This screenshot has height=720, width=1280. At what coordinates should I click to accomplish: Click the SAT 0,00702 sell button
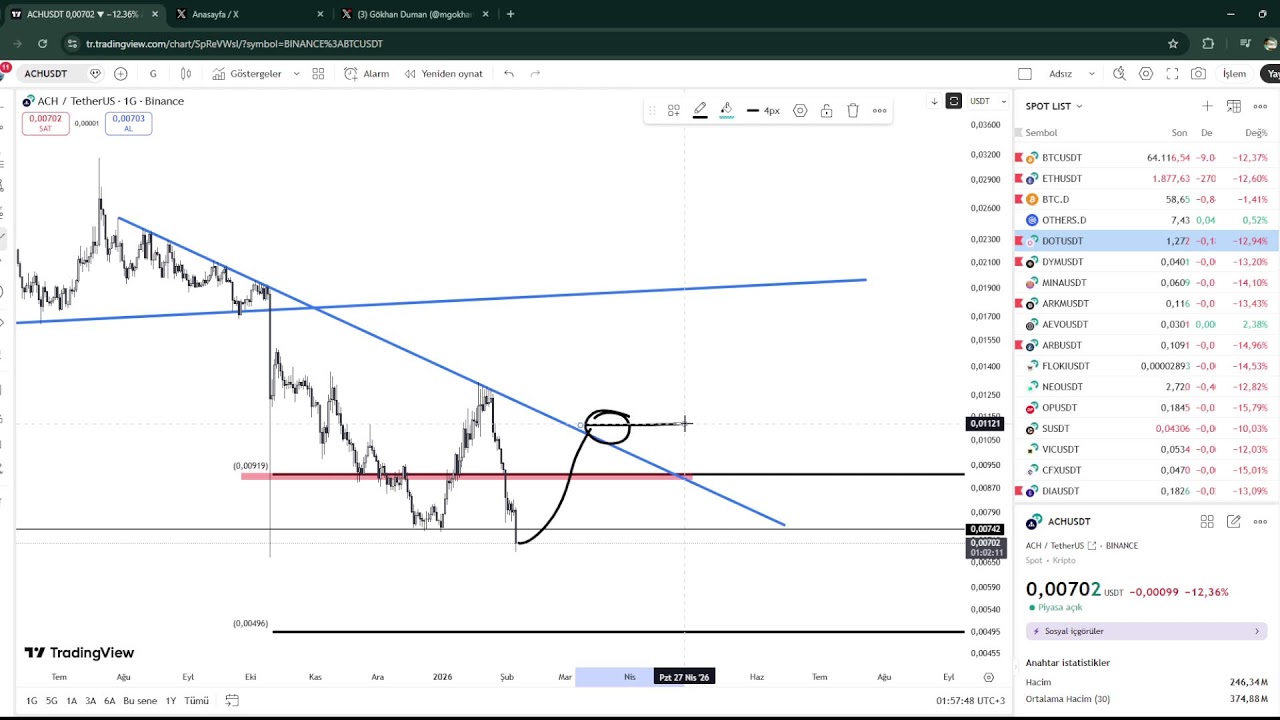coord(45,123)
